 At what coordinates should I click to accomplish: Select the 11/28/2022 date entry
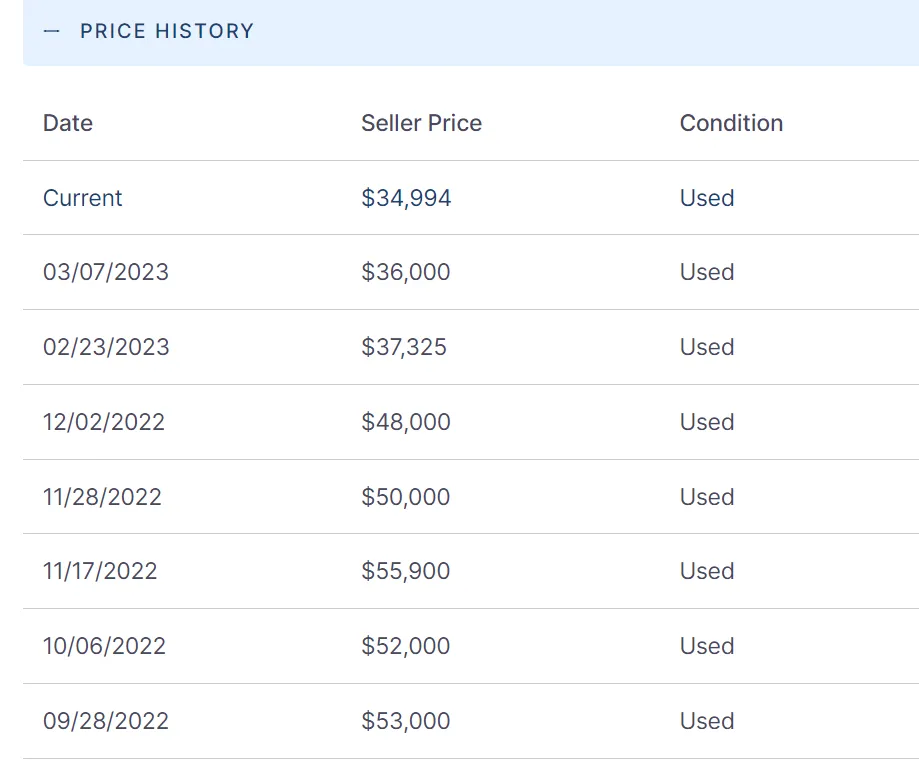coord(102,497)
